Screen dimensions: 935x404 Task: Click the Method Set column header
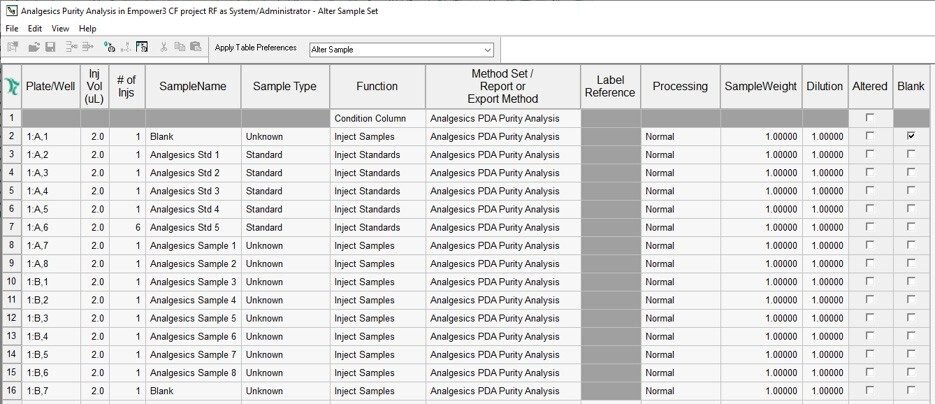(503, 86)
